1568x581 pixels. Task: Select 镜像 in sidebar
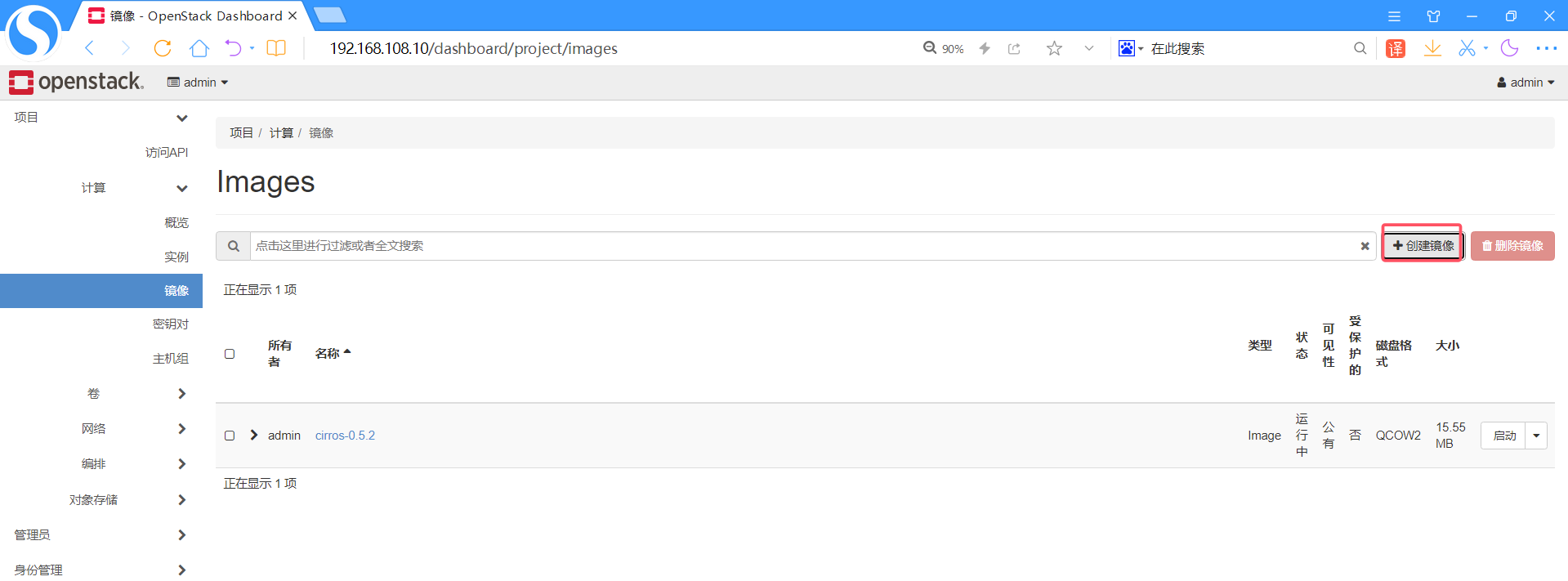tap(101, 291)
